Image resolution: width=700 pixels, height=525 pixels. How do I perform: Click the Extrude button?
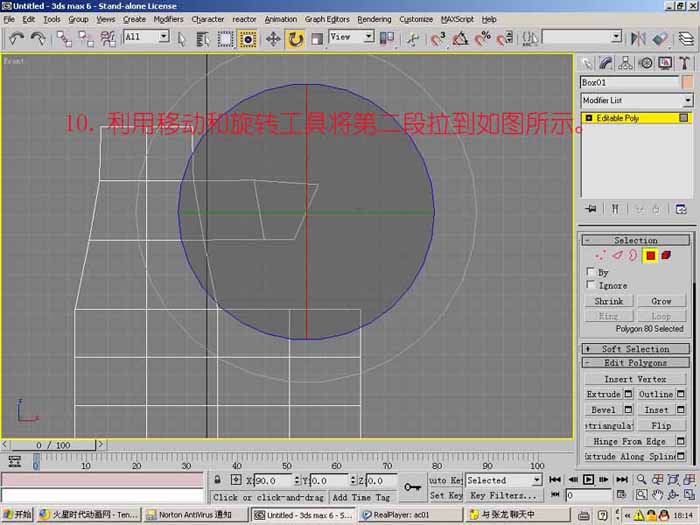tap(604, 394)
